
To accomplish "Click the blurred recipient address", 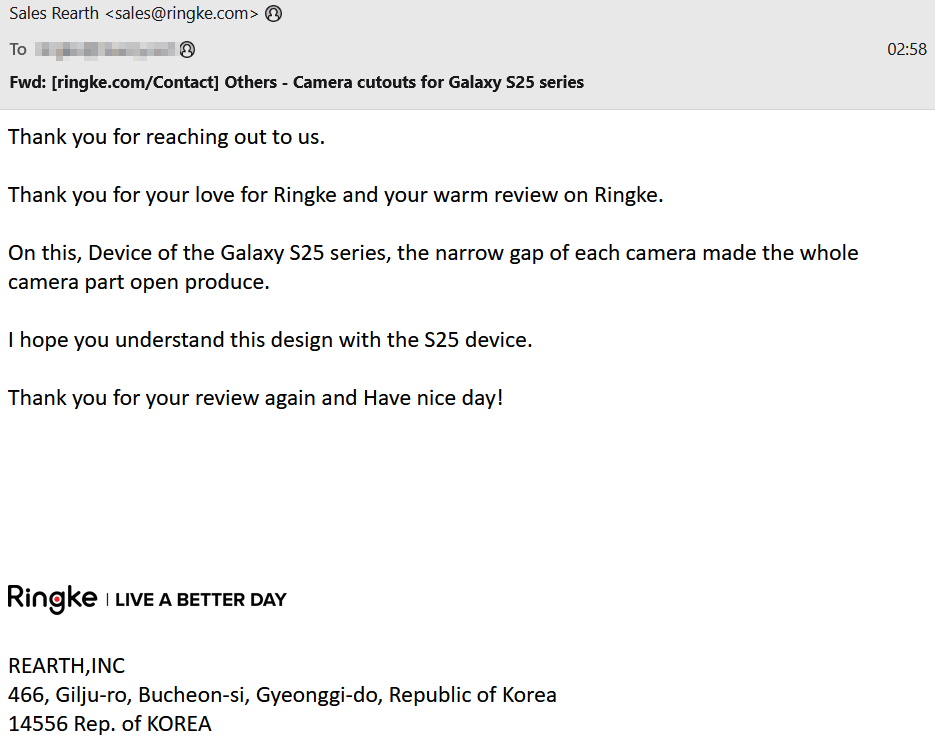I will tap(106, 49).
